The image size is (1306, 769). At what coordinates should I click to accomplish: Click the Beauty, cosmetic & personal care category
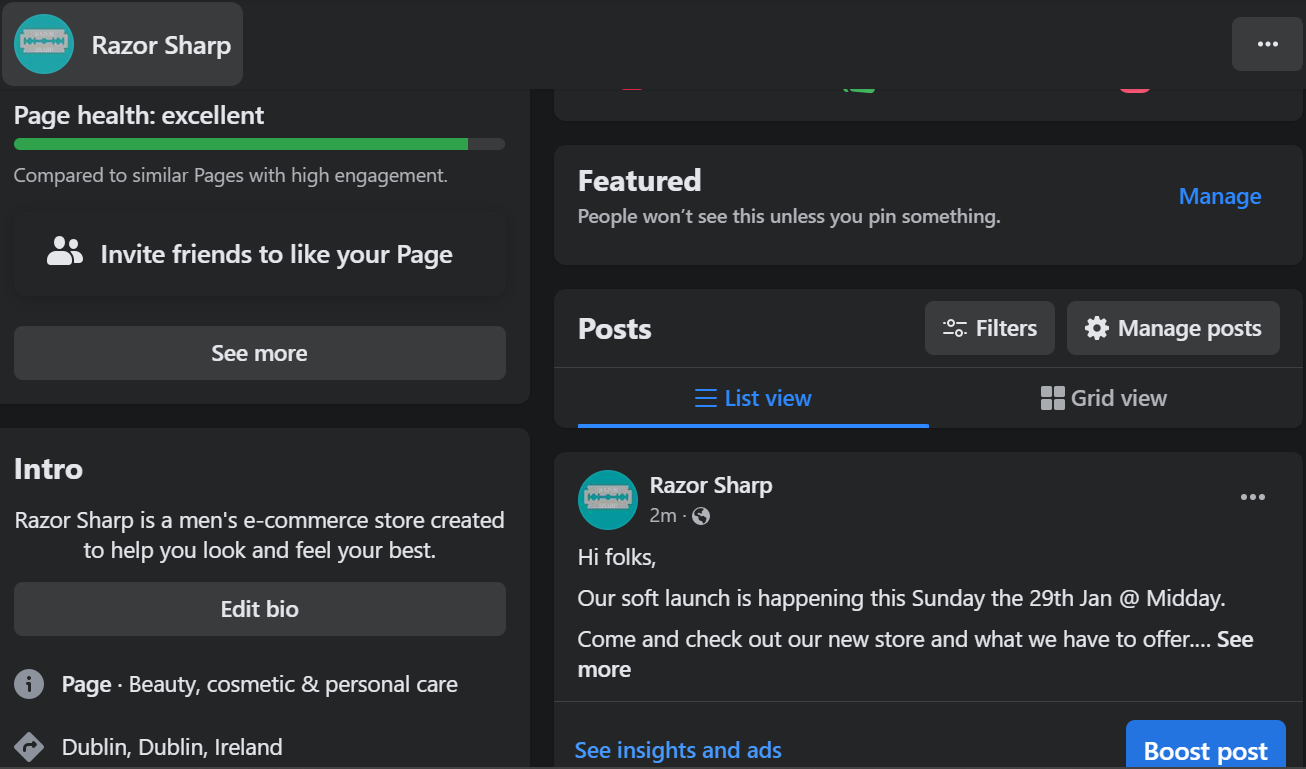point(293,685)
